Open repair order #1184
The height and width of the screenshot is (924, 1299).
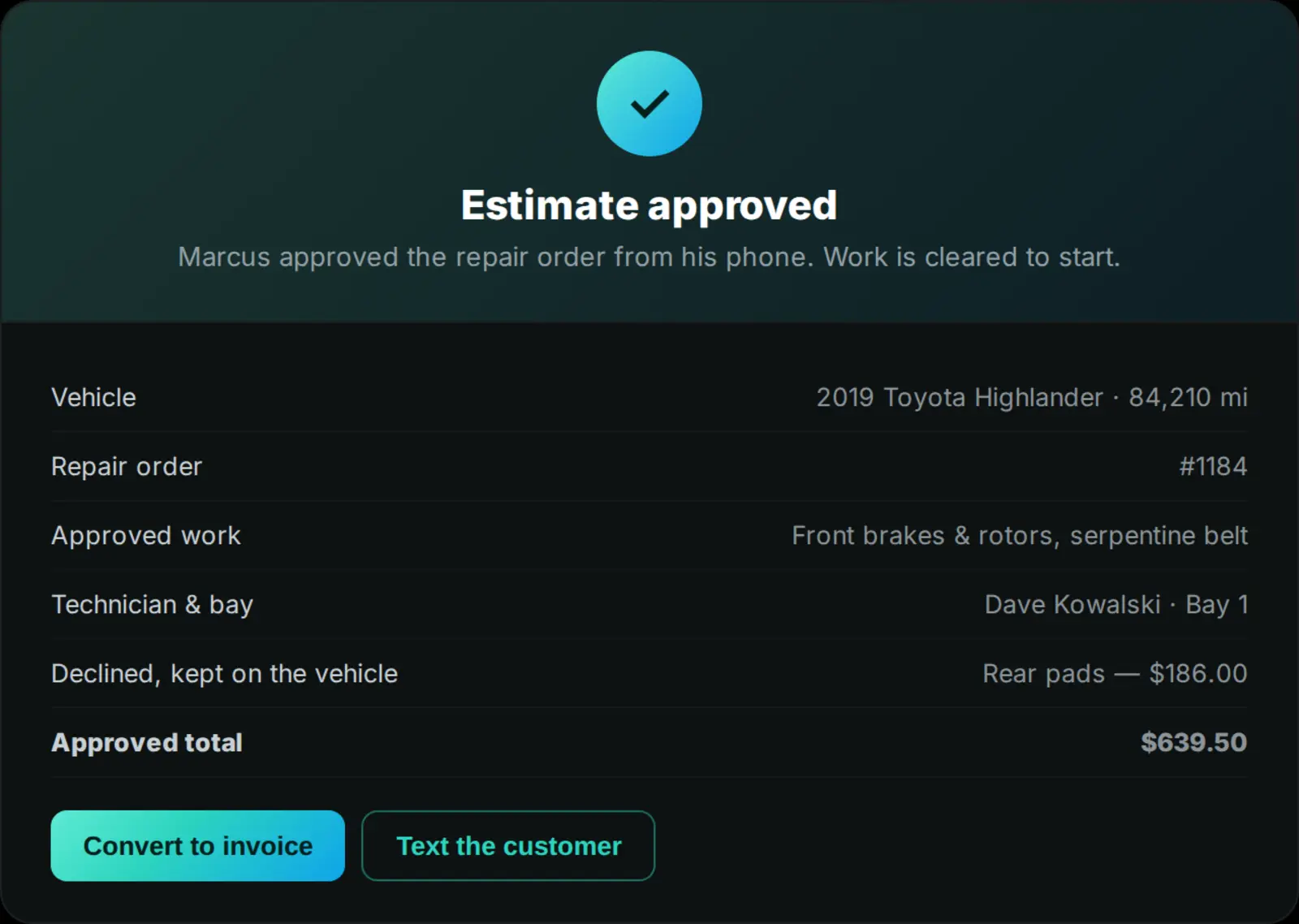[x=1213, y=466]
